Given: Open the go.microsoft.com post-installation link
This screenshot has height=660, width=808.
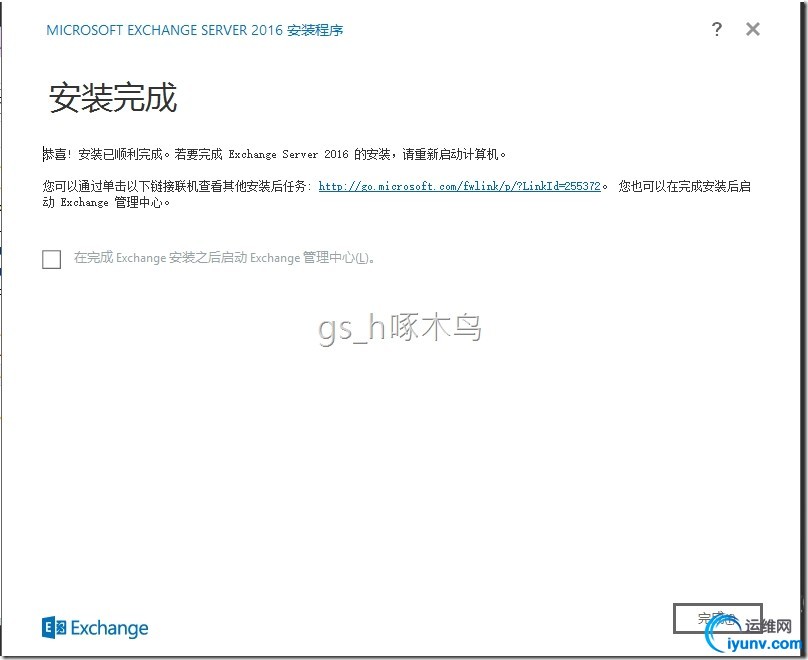Looking at the screenshot, I should point(460,186).
